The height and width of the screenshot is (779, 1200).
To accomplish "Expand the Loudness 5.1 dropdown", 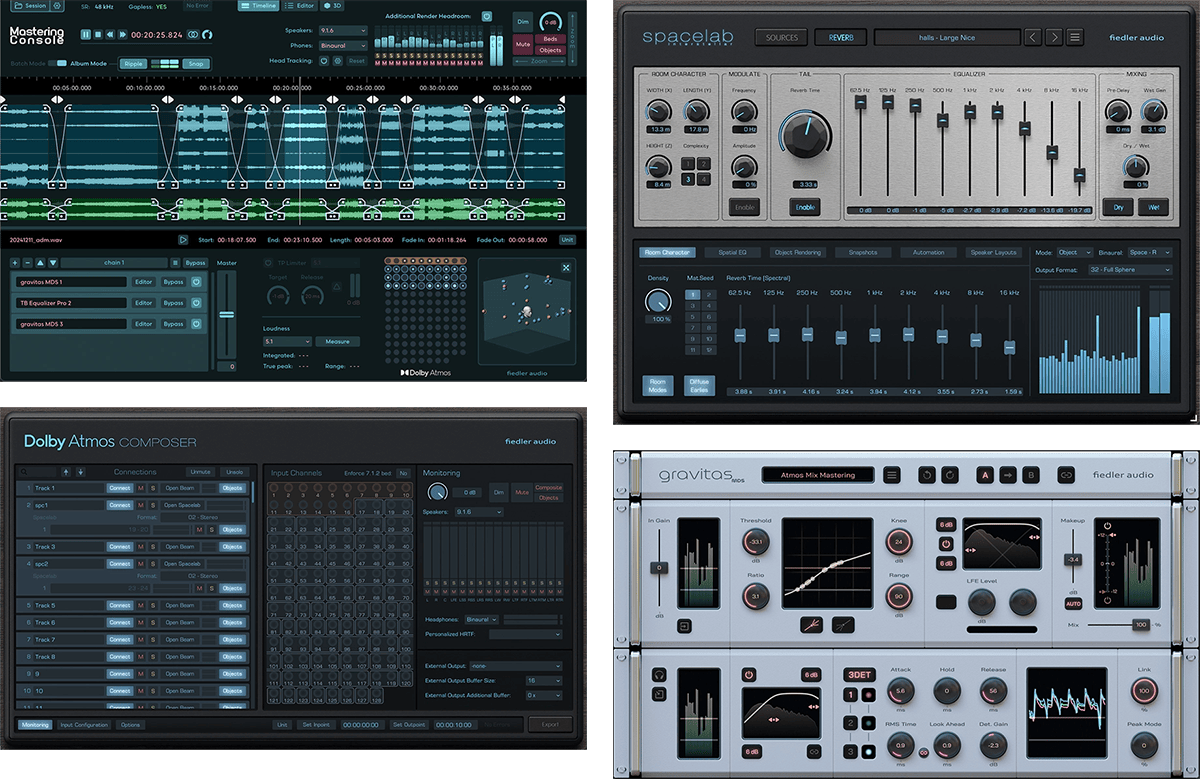I will click(x=287, y=341).
